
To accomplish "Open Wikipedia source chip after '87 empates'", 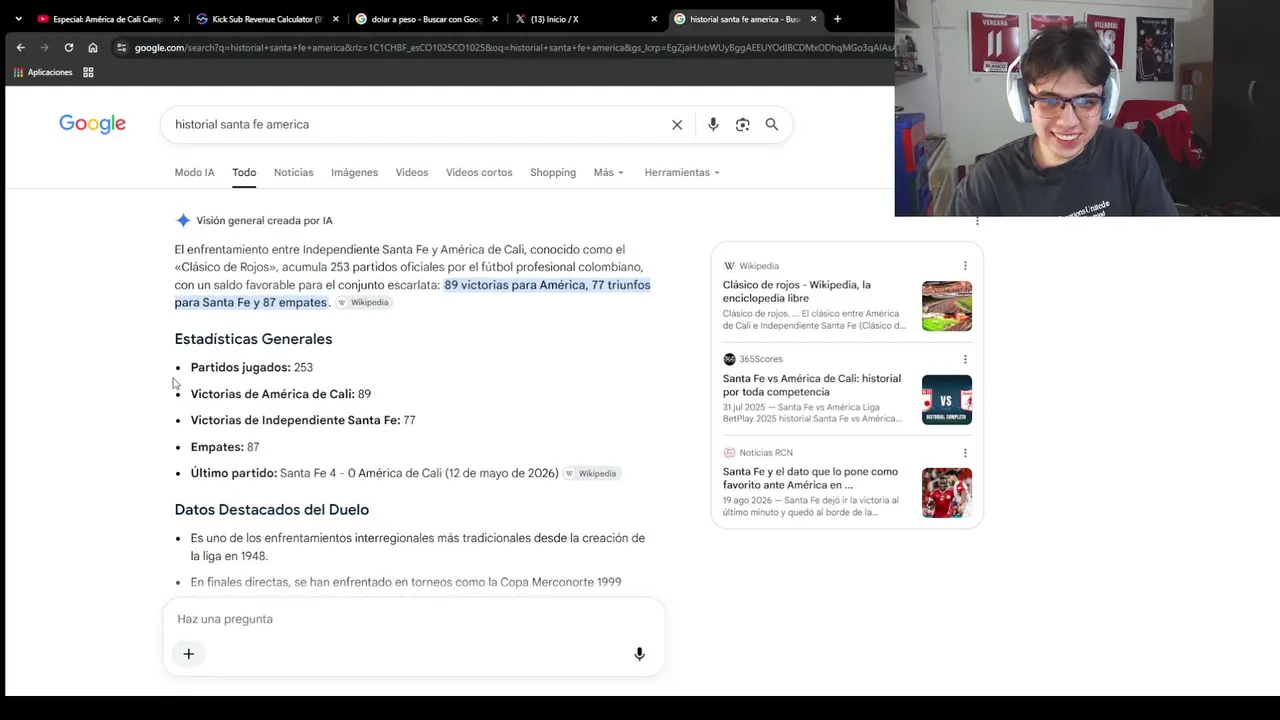I will [363, 302].
